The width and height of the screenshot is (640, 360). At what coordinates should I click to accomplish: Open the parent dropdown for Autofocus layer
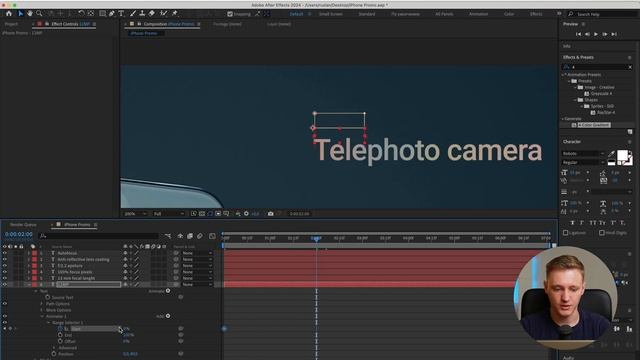tap(197, 253)
